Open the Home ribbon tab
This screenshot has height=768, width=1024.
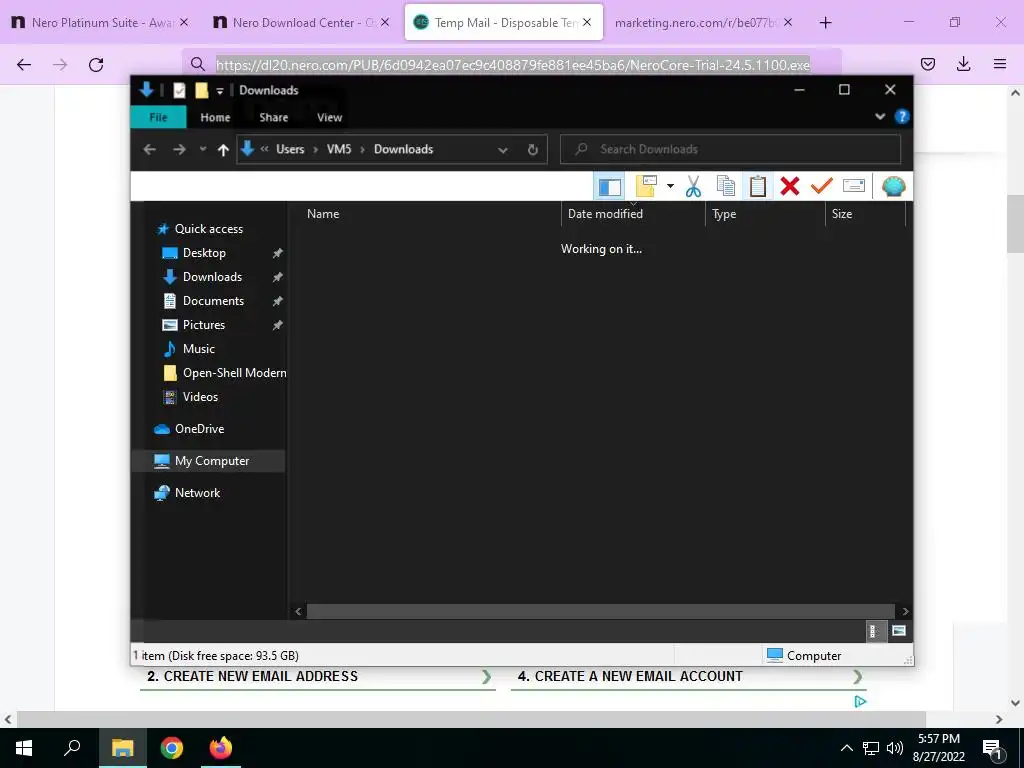tap(215, 117)
